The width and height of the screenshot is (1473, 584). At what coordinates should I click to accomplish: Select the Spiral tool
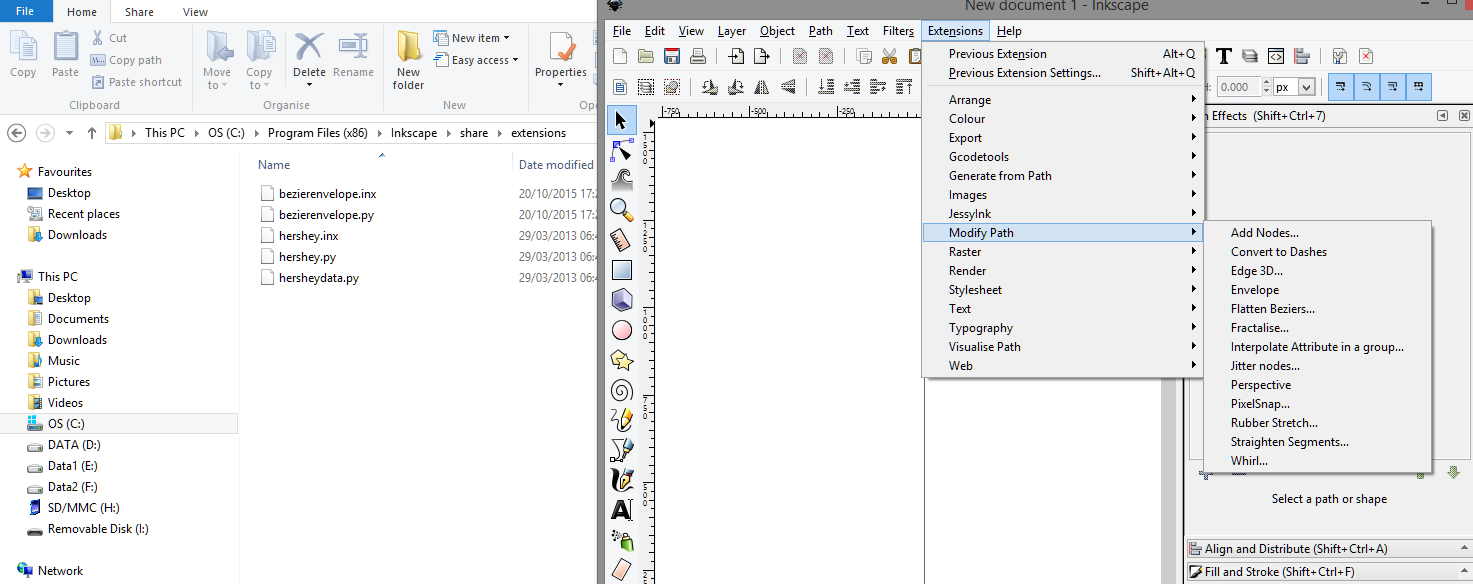coord(621,390)
